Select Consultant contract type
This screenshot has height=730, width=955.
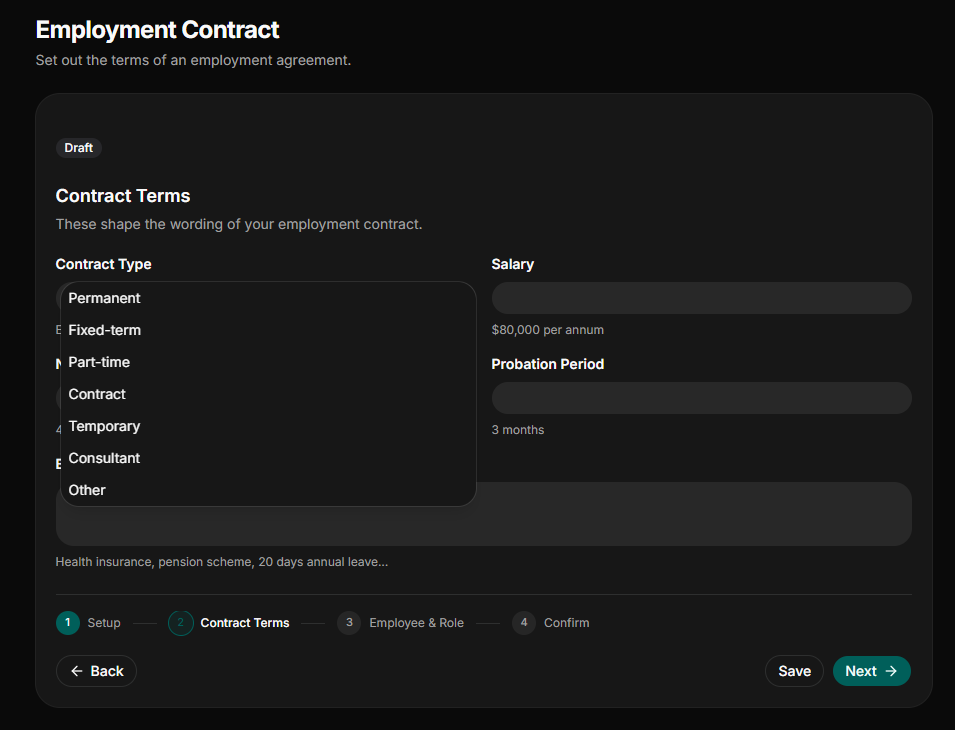(268, 458)
